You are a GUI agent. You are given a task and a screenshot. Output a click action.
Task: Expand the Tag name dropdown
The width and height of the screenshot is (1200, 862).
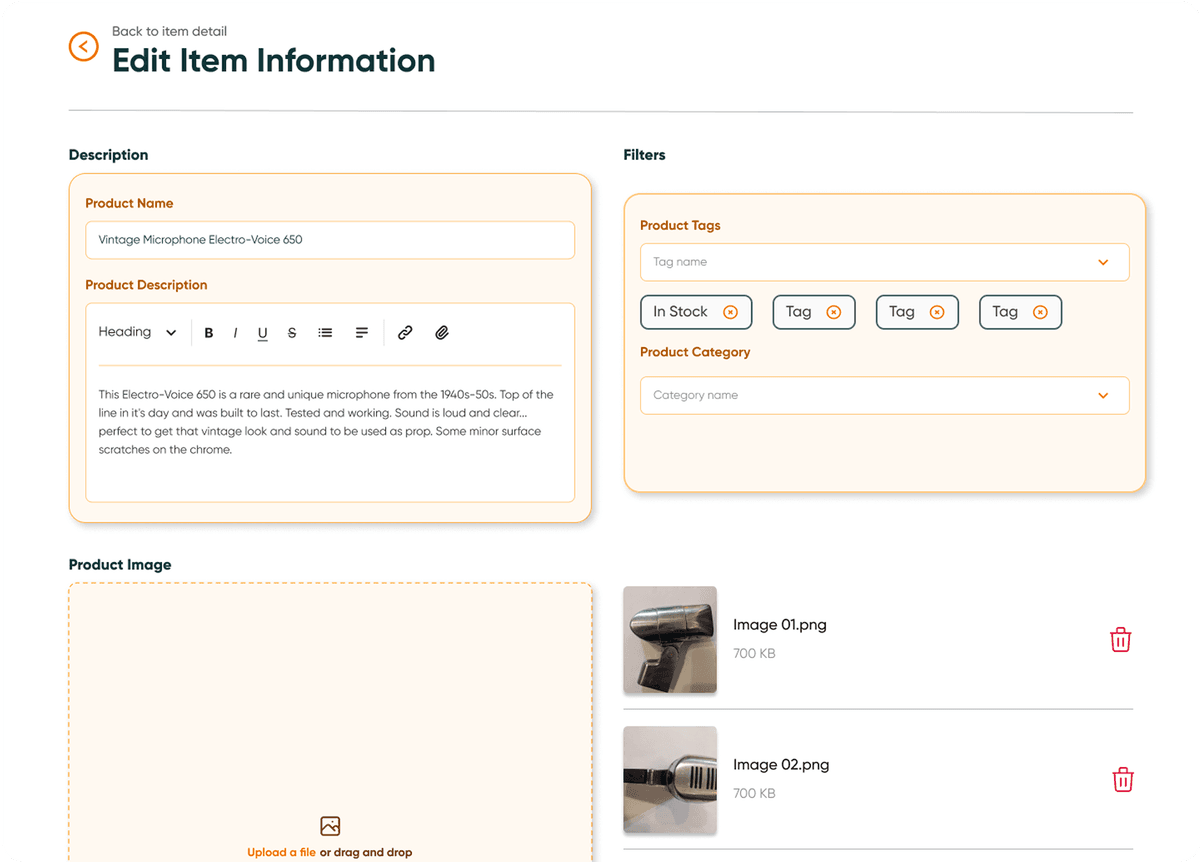1103,262
